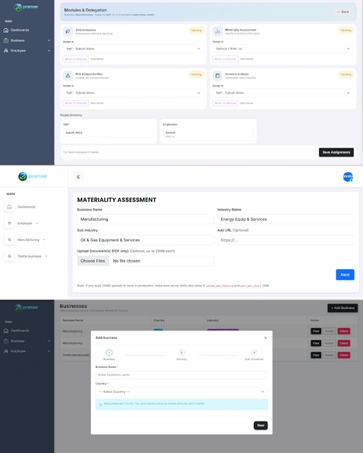The height and width of the screenshot is (453, 363).
Task: Click step 3 Sub Industries circle in the Add Business wizard
Action: [x=254, y=352]
